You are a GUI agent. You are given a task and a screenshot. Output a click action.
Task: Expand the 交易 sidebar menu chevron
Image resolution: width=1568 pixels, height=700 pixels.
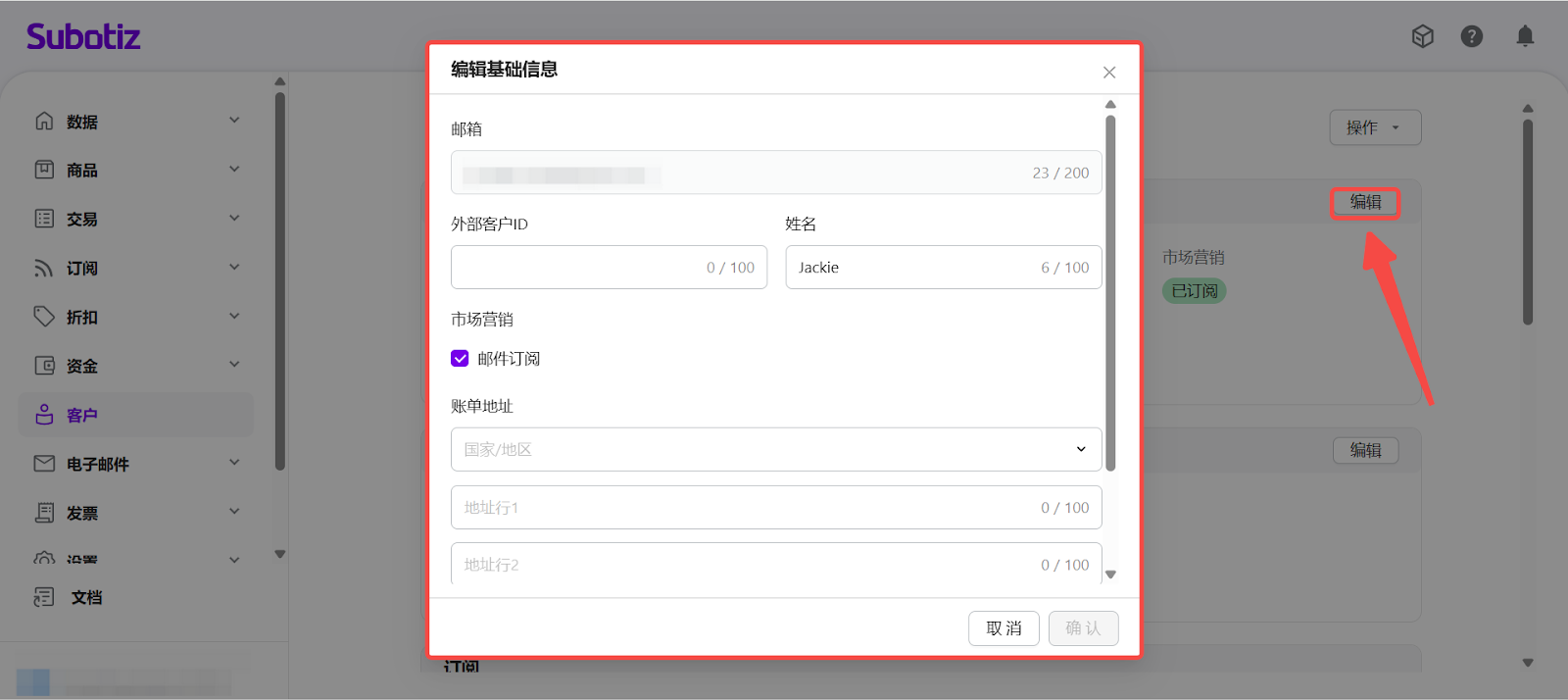(234, 219)
